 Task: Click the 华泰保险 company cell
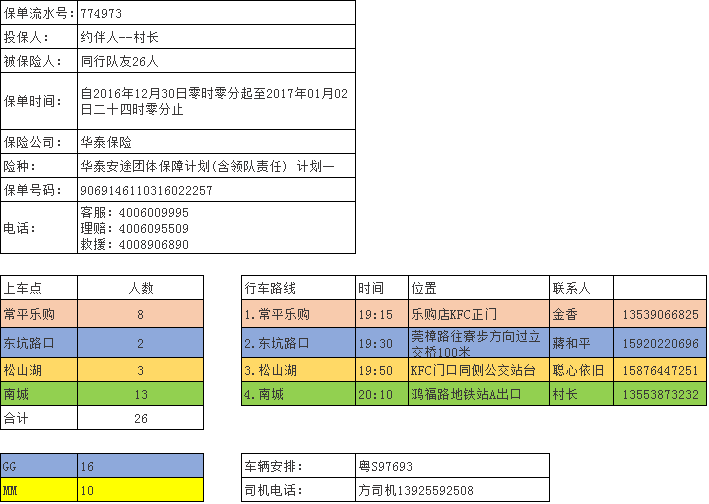[215, 142]
